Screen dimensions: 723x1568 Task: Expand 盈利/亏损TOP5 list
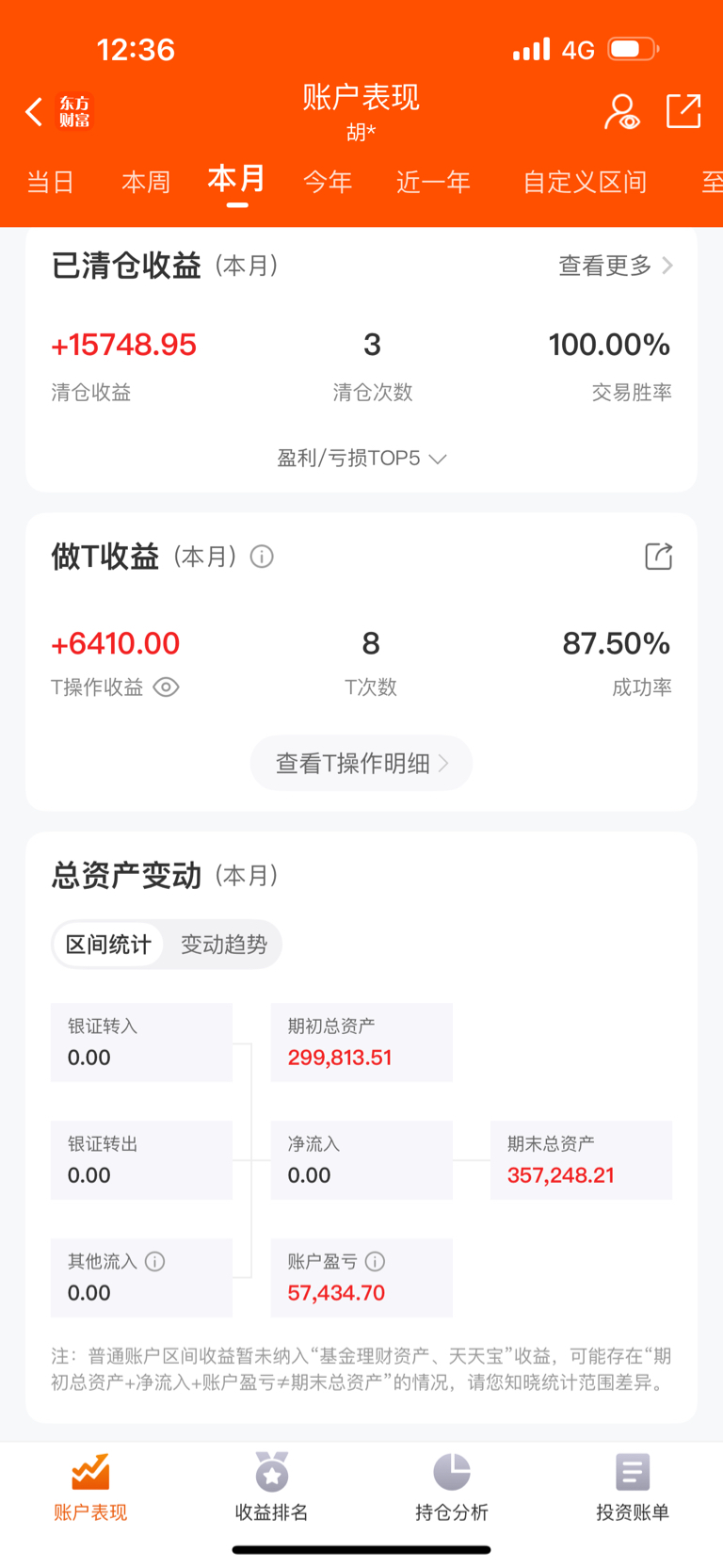tap(361, 459)
